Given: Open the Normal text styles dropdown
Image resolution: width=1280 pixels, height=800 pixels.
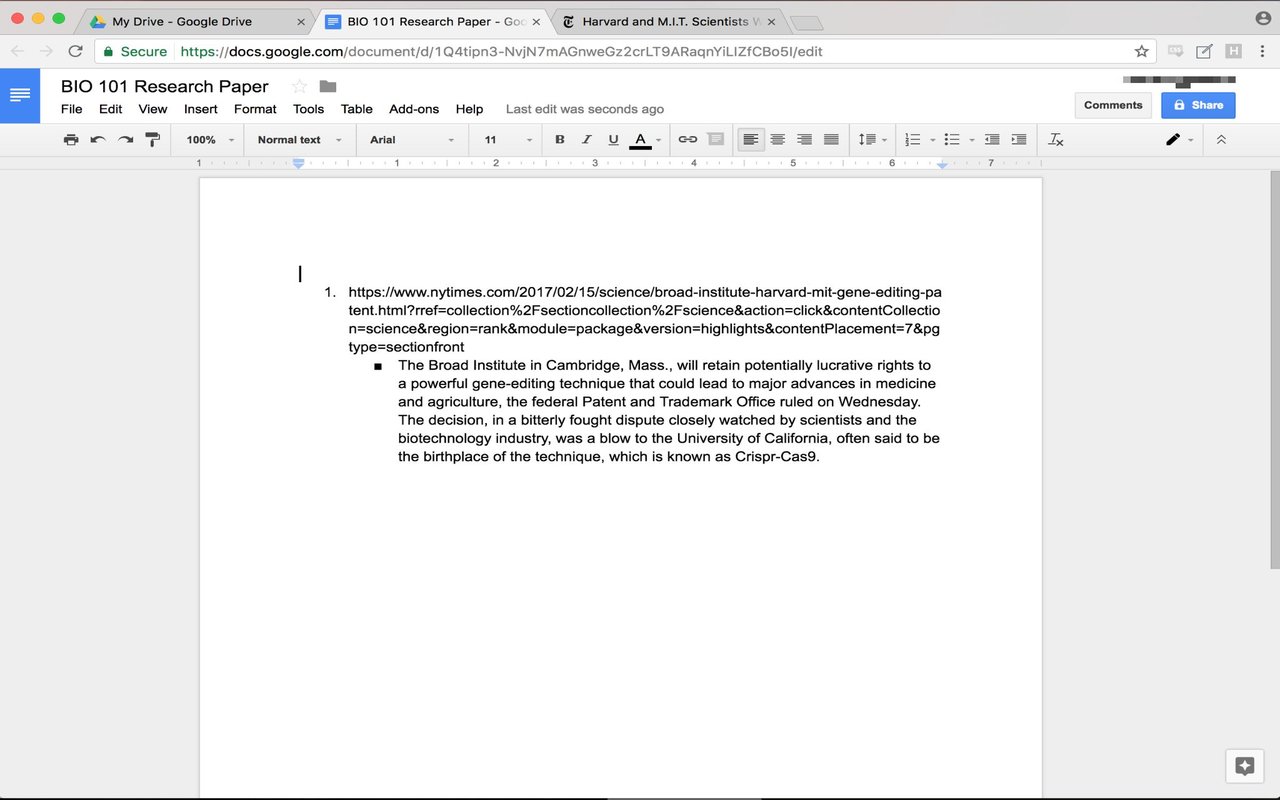Looking at the screenshot, I should coord(299,140).
